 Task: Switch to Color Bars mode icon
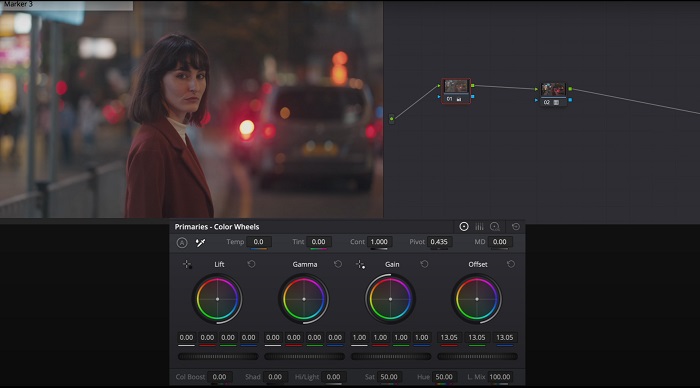click(x=479, y=227)
